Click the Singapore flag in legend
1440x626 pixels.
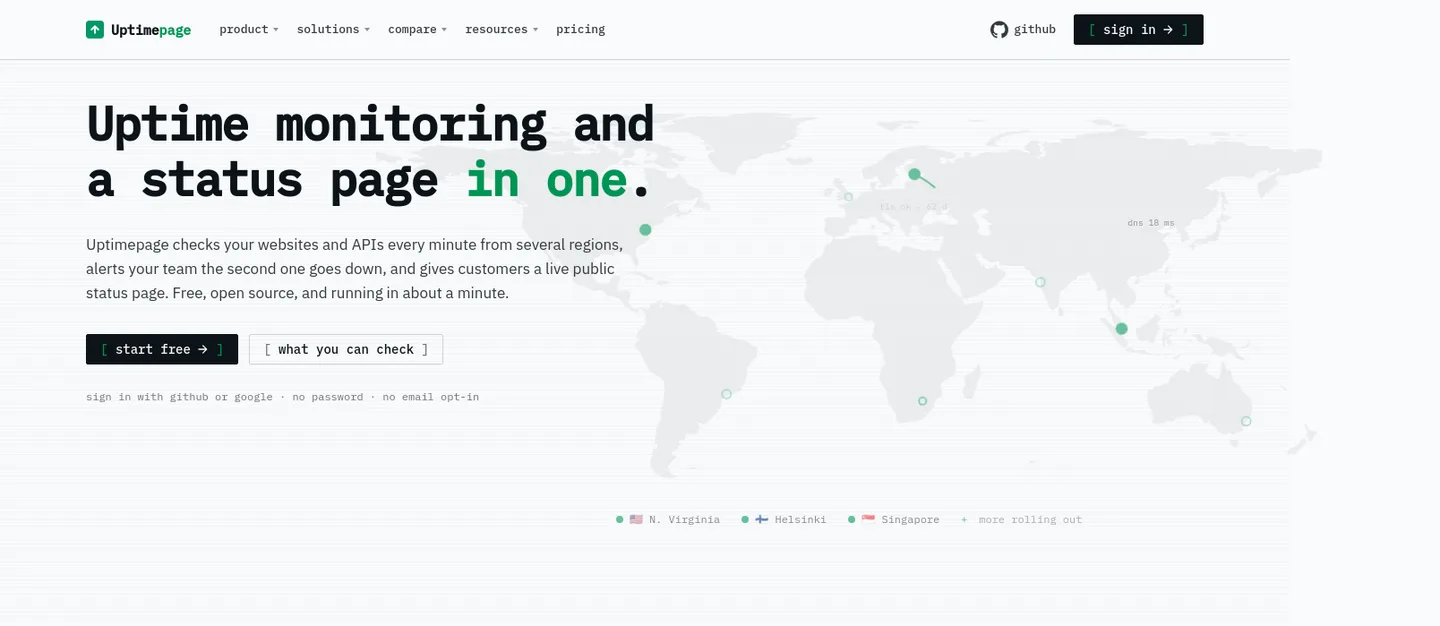point(868,519)
